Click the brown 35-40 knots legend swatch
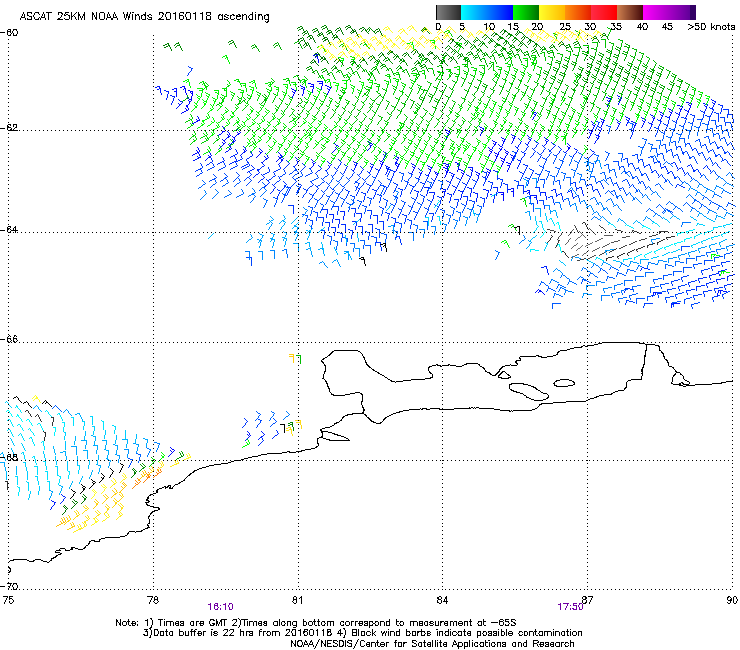740x650 pixels. 630,12
